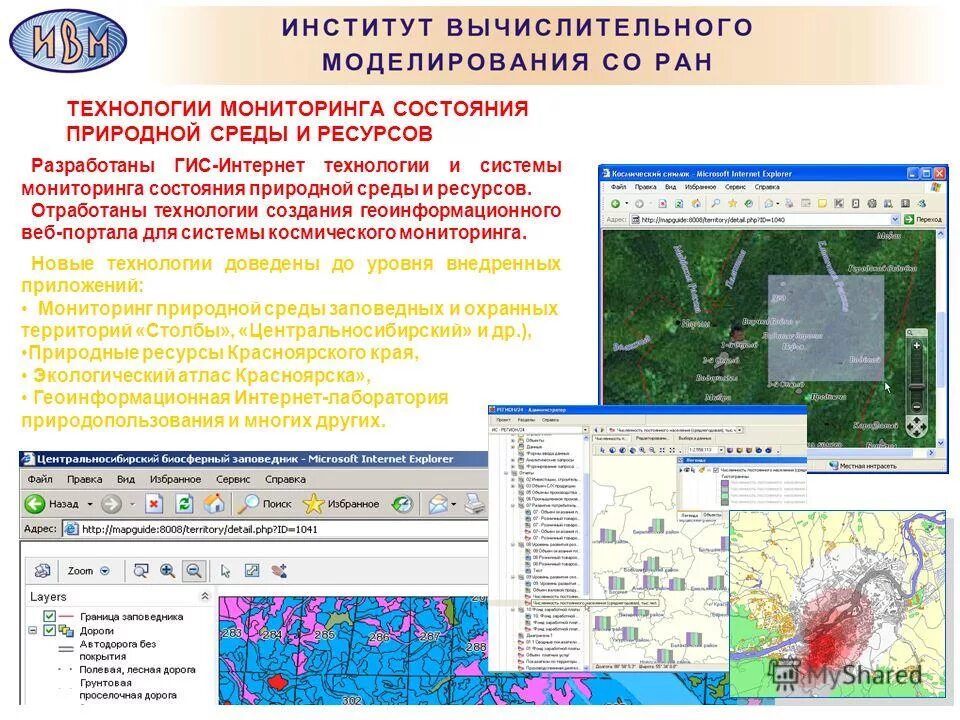Click the address field showing ID=1040
This screenshot has height=720, width=960.
coord(765,219)
